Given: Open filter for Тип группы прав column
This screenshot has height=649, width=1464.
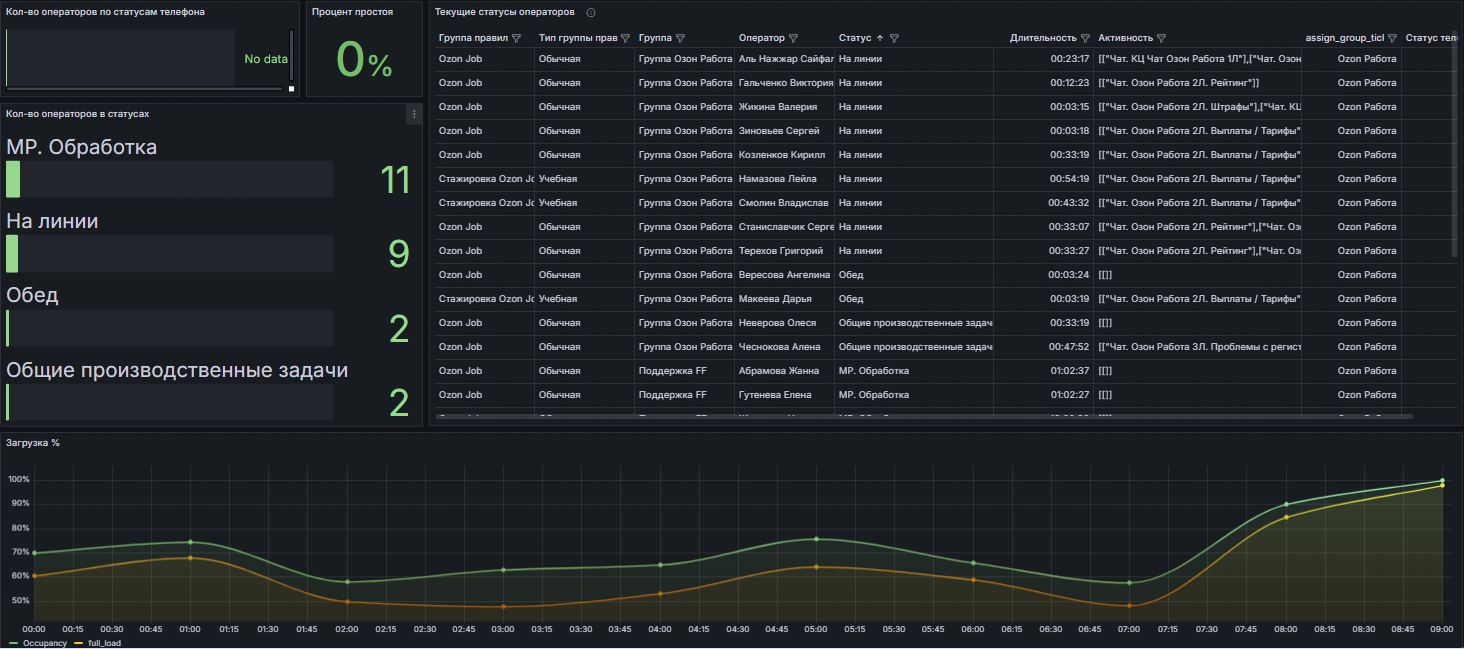Looking at the screenshot, I should point(625,38).
